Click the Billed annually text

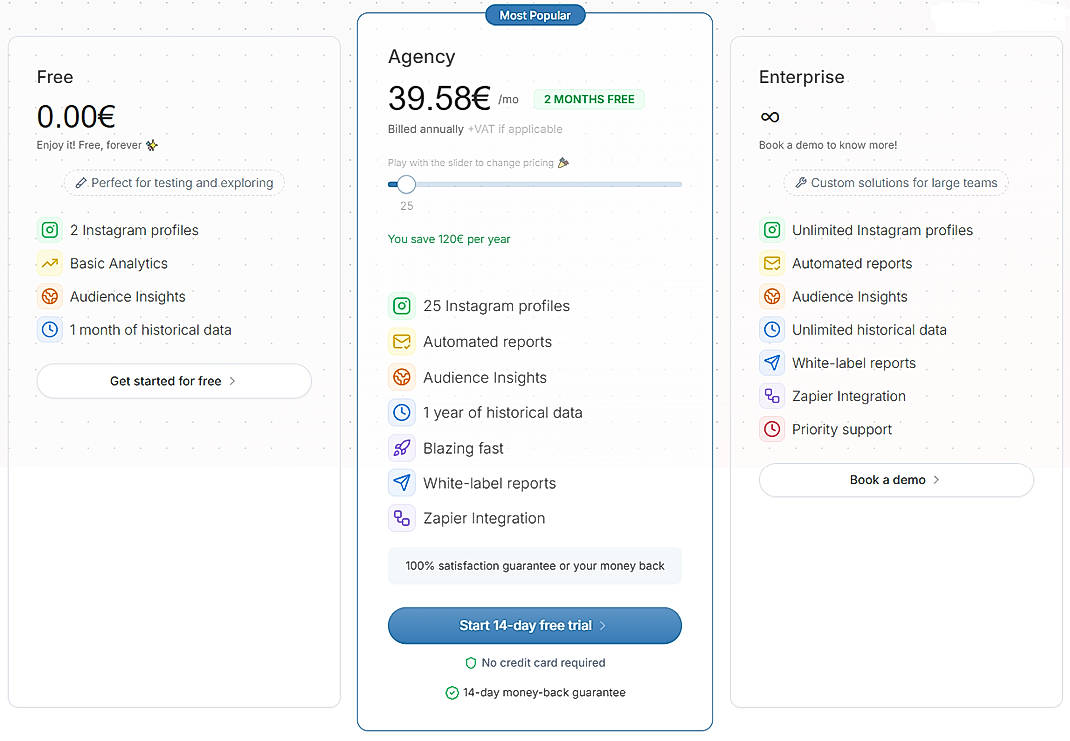pyautogui.click(x=426, y=129)
